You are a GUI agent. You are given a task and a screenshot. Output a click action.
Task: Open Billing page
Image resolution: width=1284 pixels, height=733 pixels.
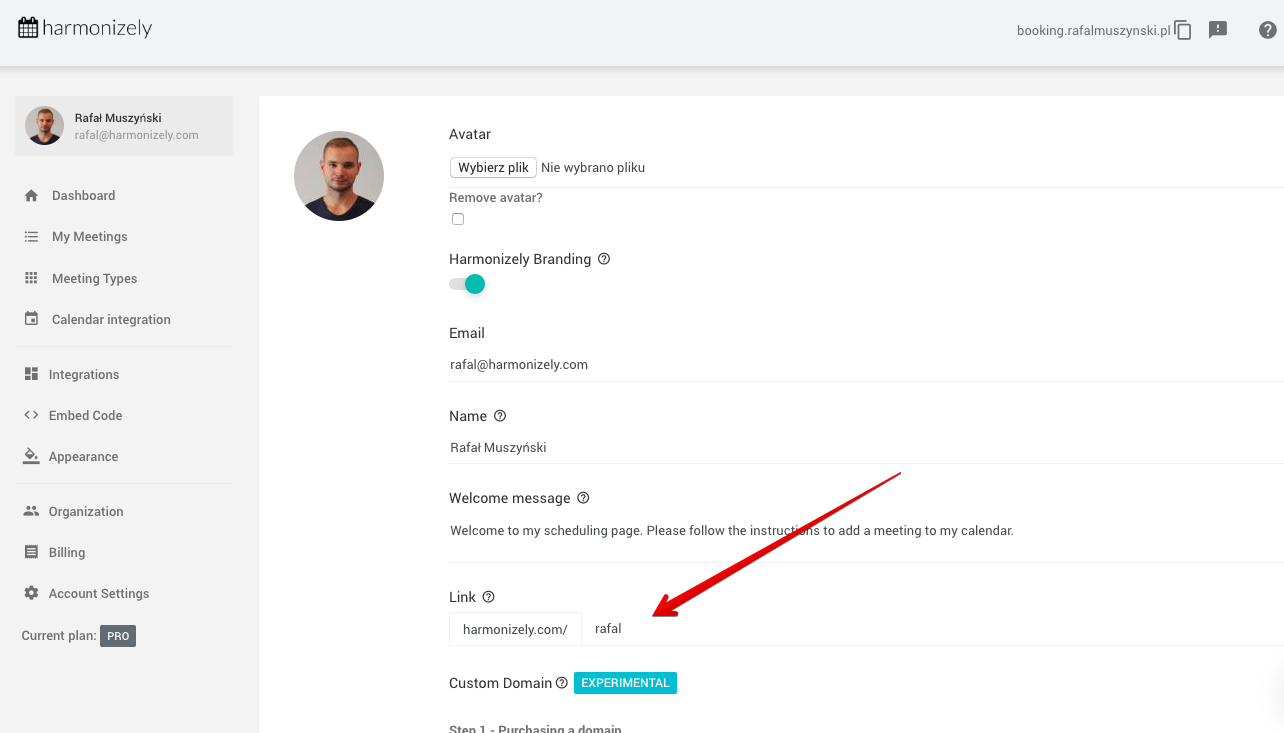pyautogui.click(x=67, y=552)
